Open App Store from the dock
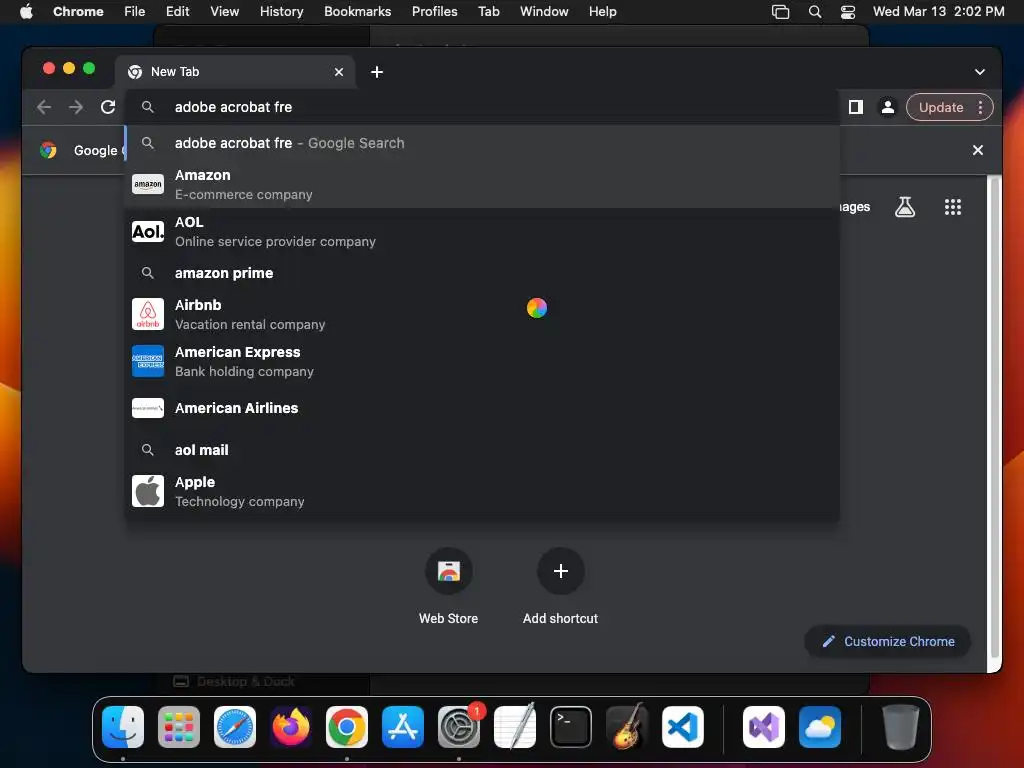Viewport: 1024px width, 768px height. [x=403, y=727]
